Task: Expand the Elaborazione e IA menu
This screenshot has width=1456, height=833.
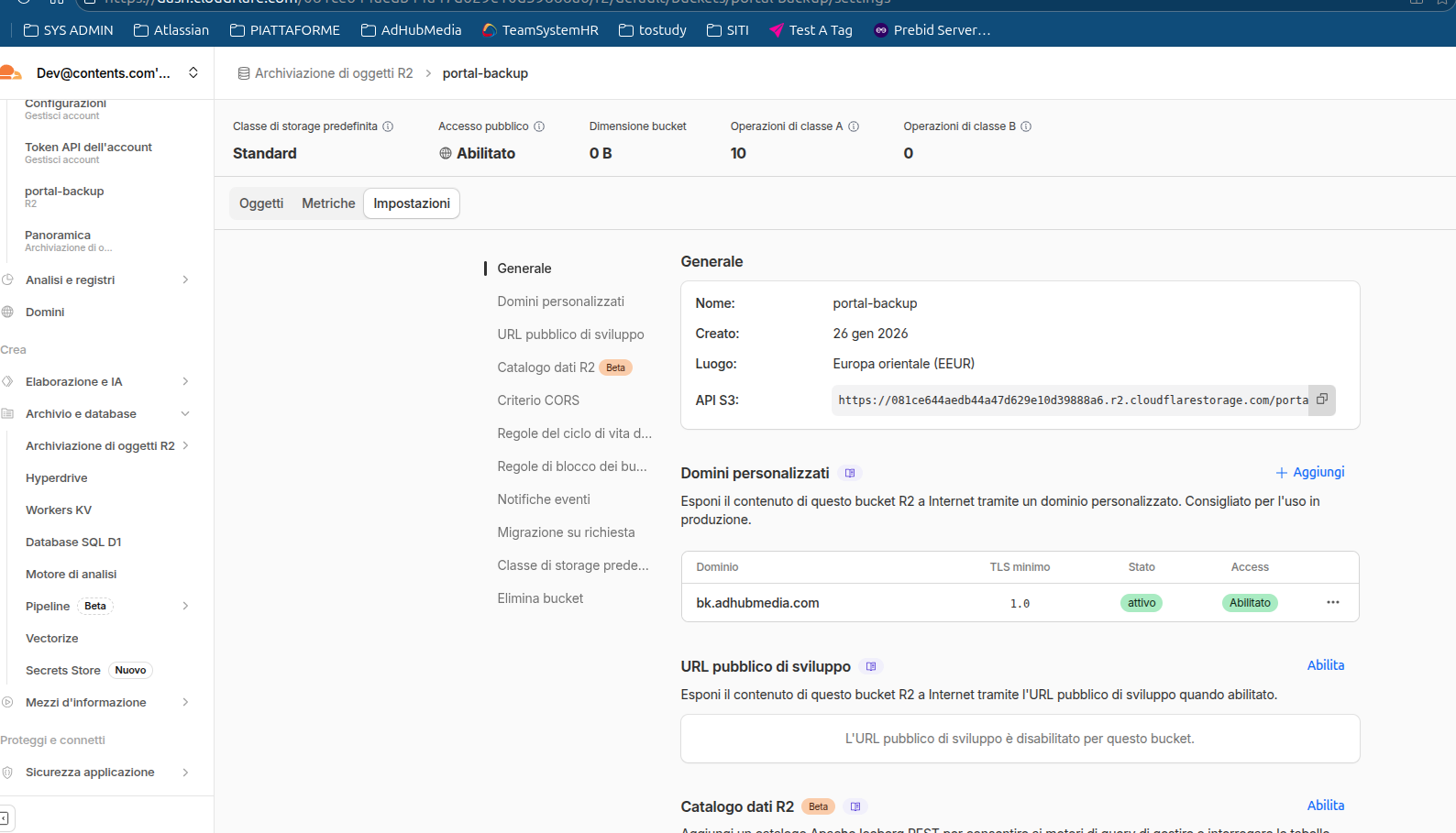Action: coord(185,382)
